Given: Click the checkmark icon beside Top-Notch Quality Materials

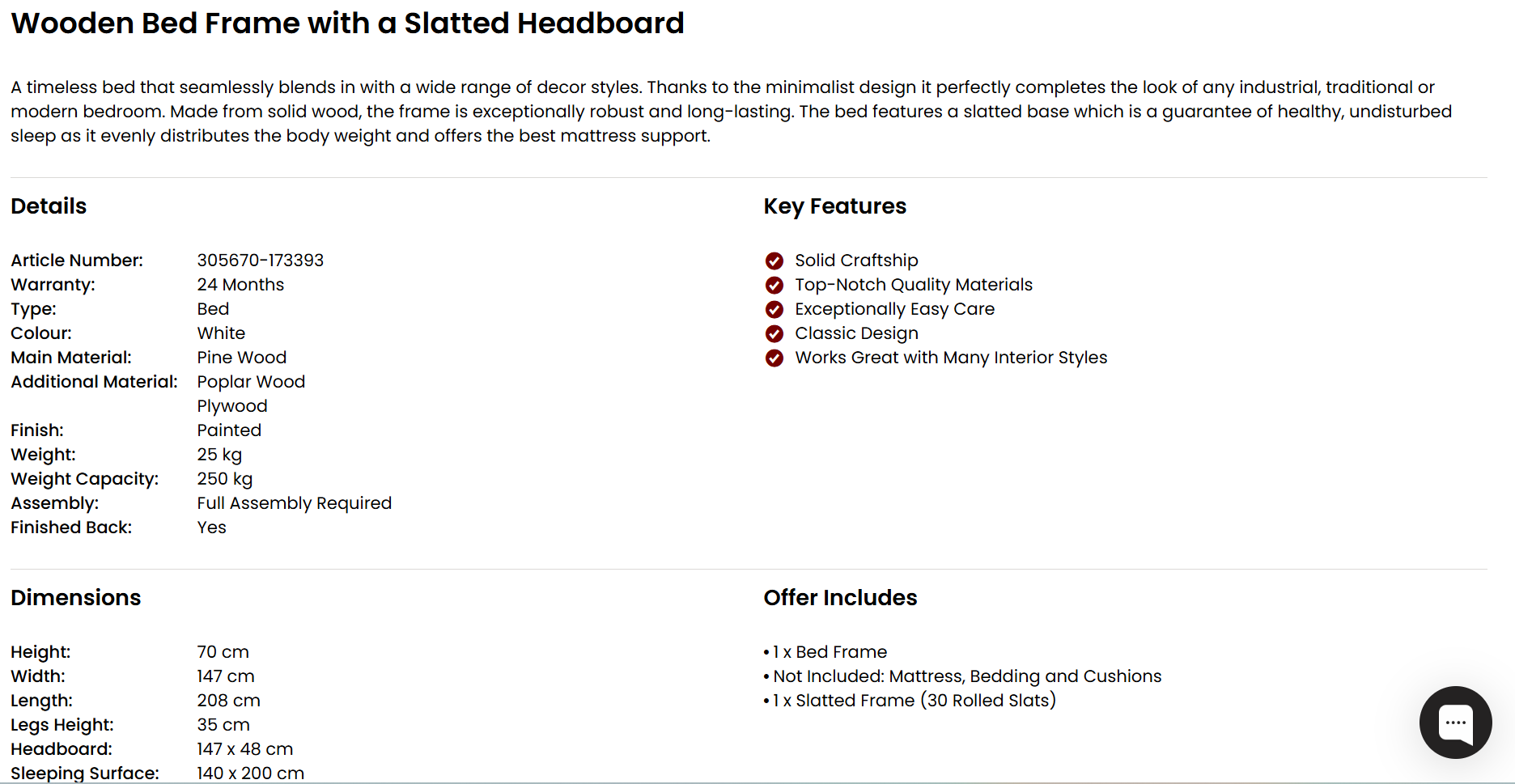Looking at the screenshot, I should click(774, 285).
